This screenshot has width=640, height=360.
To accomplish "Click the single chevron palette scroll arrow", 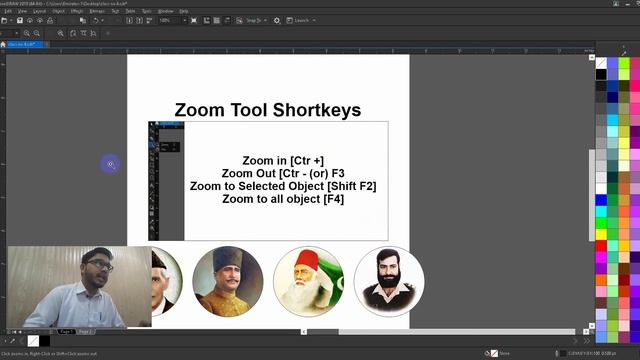I will click(576, 341).
